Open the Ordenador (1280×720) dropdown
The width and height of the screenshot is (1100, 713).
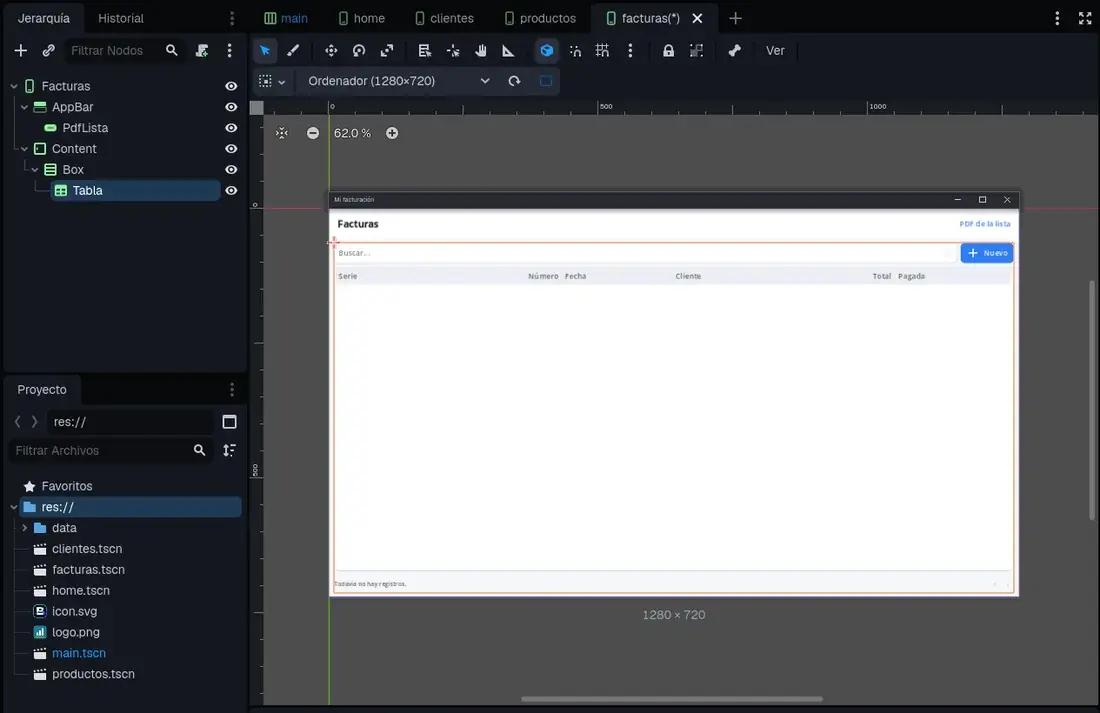(398, 81)
